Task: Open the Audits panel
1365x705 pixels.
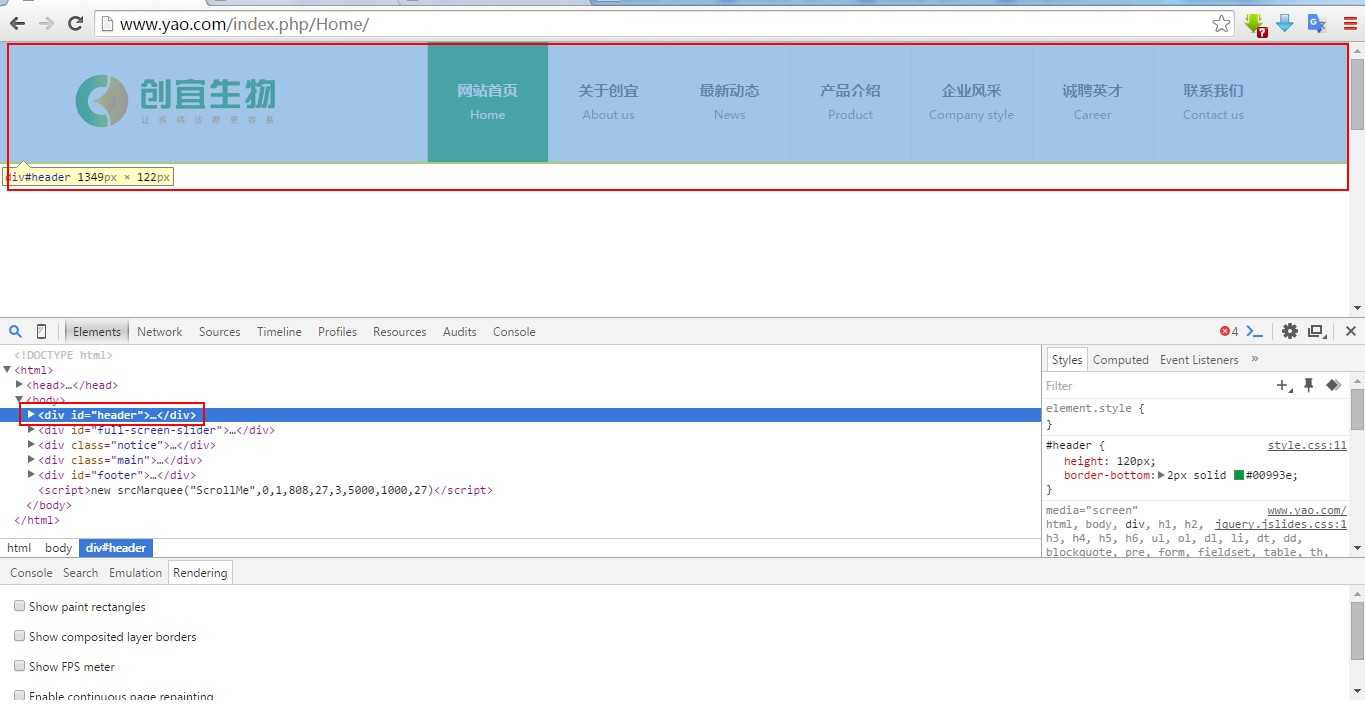Action: coord(460,332)
